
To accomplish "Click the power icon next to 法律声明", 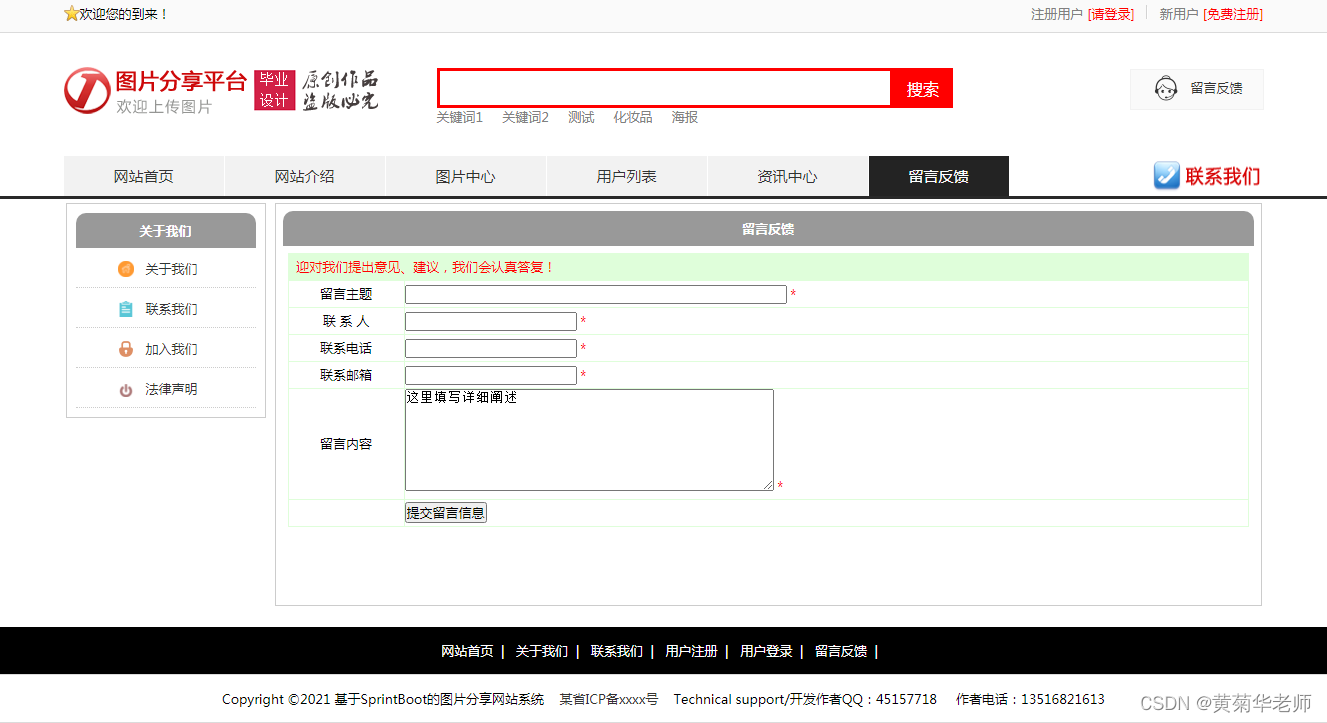I will [126, 390].
